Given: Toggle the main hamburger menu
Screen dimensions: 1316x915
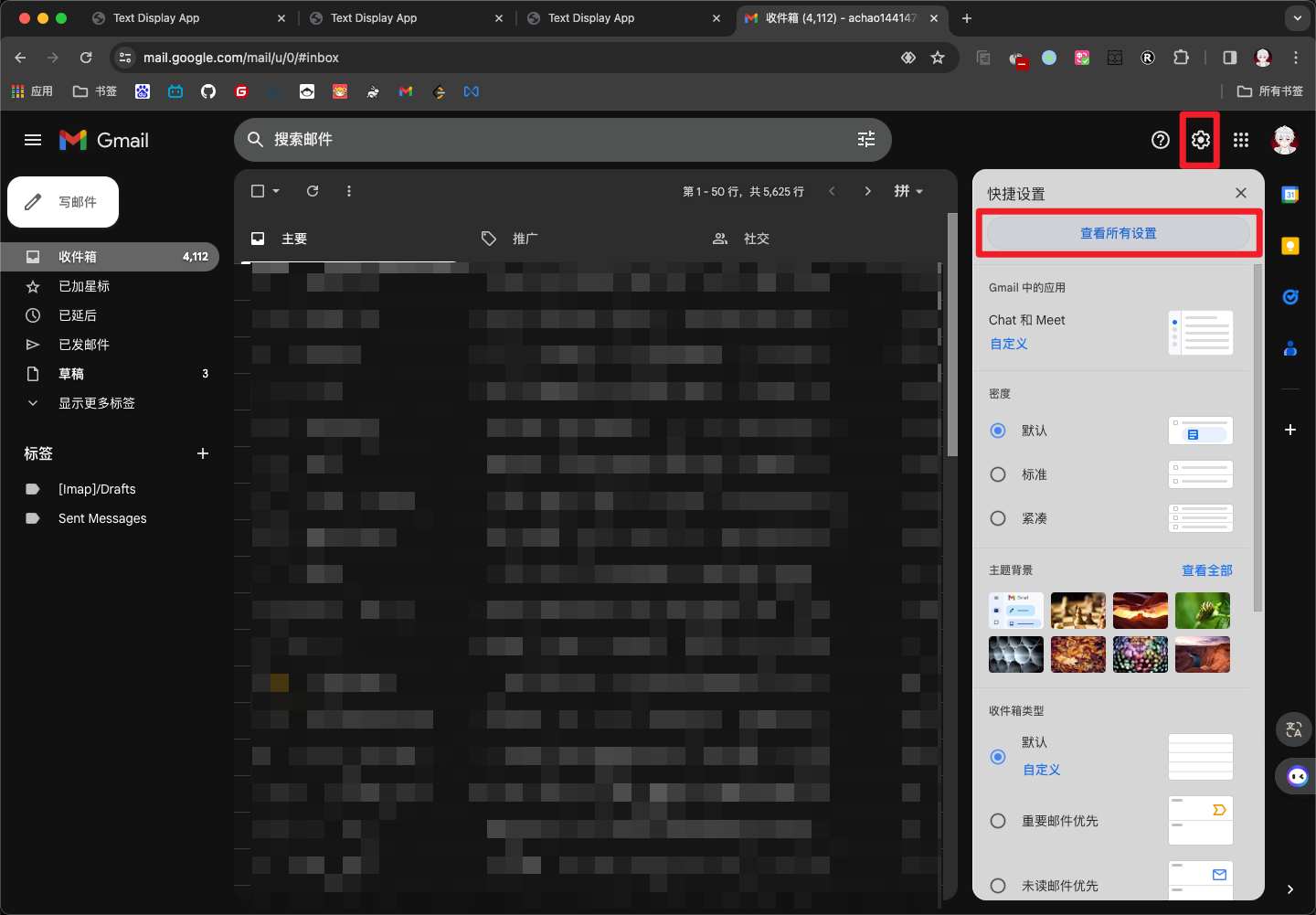Looking at the screenshot, I should pyautogui.click(x=33, y=140).
